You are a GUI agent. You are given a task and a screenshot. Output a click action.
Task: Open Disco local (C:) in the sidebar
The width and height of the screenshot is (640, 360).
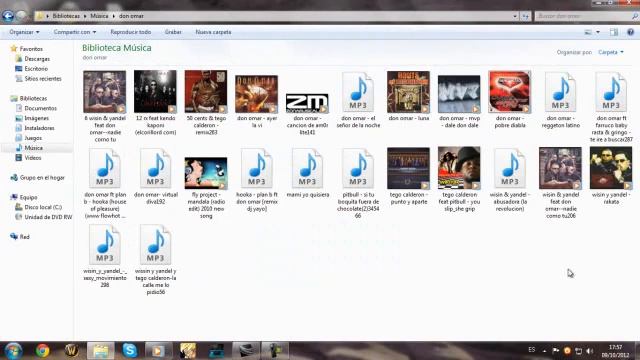[x=43, y=207]
